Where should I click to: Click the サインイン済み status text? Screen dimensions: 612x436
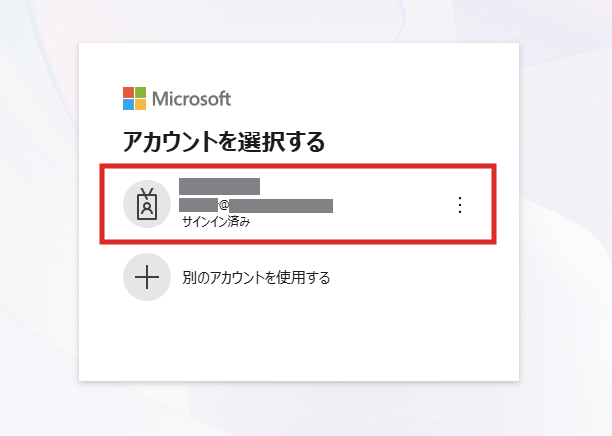[x=216, y=222]
